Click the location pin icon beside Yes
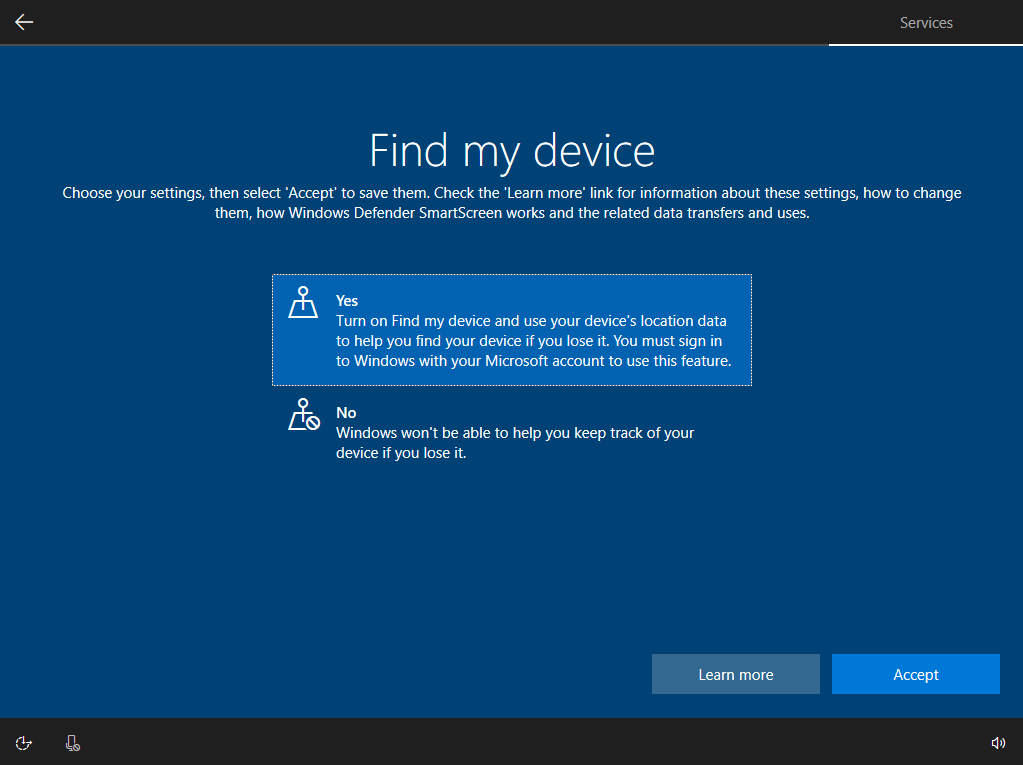 point(303,303)
